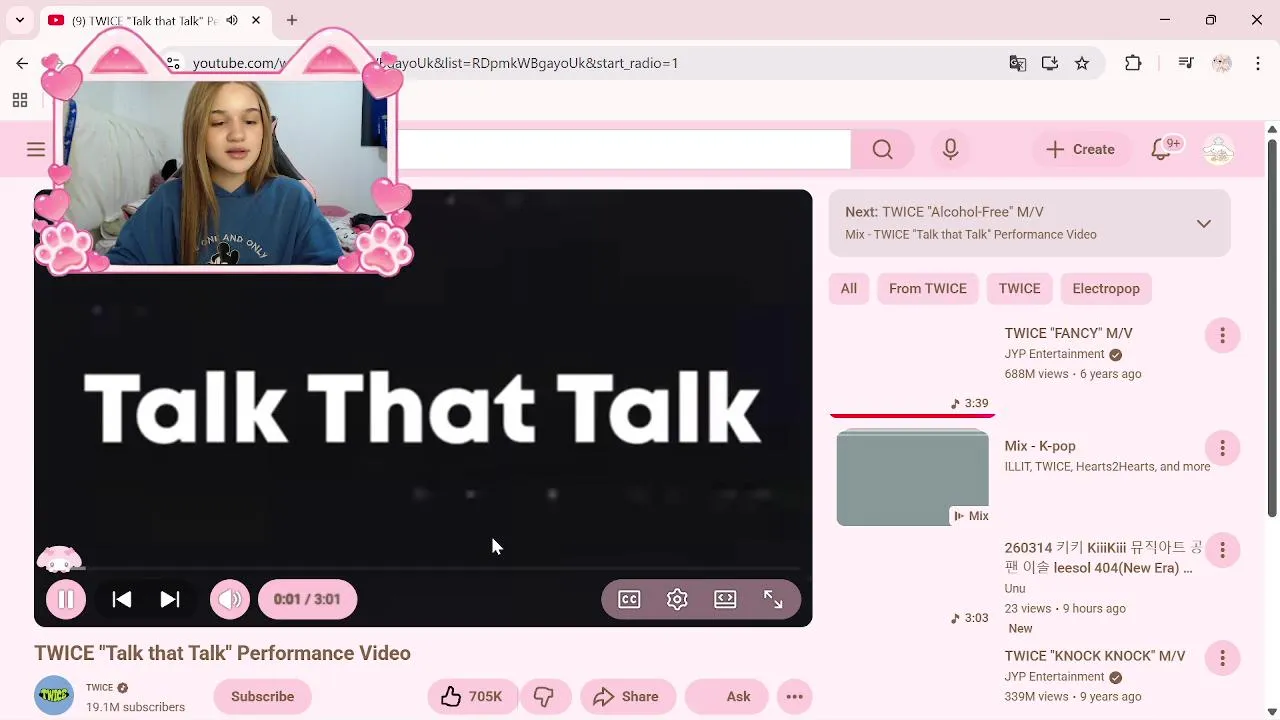Click JYP Entertainment under FANCY

[1054, 354]
